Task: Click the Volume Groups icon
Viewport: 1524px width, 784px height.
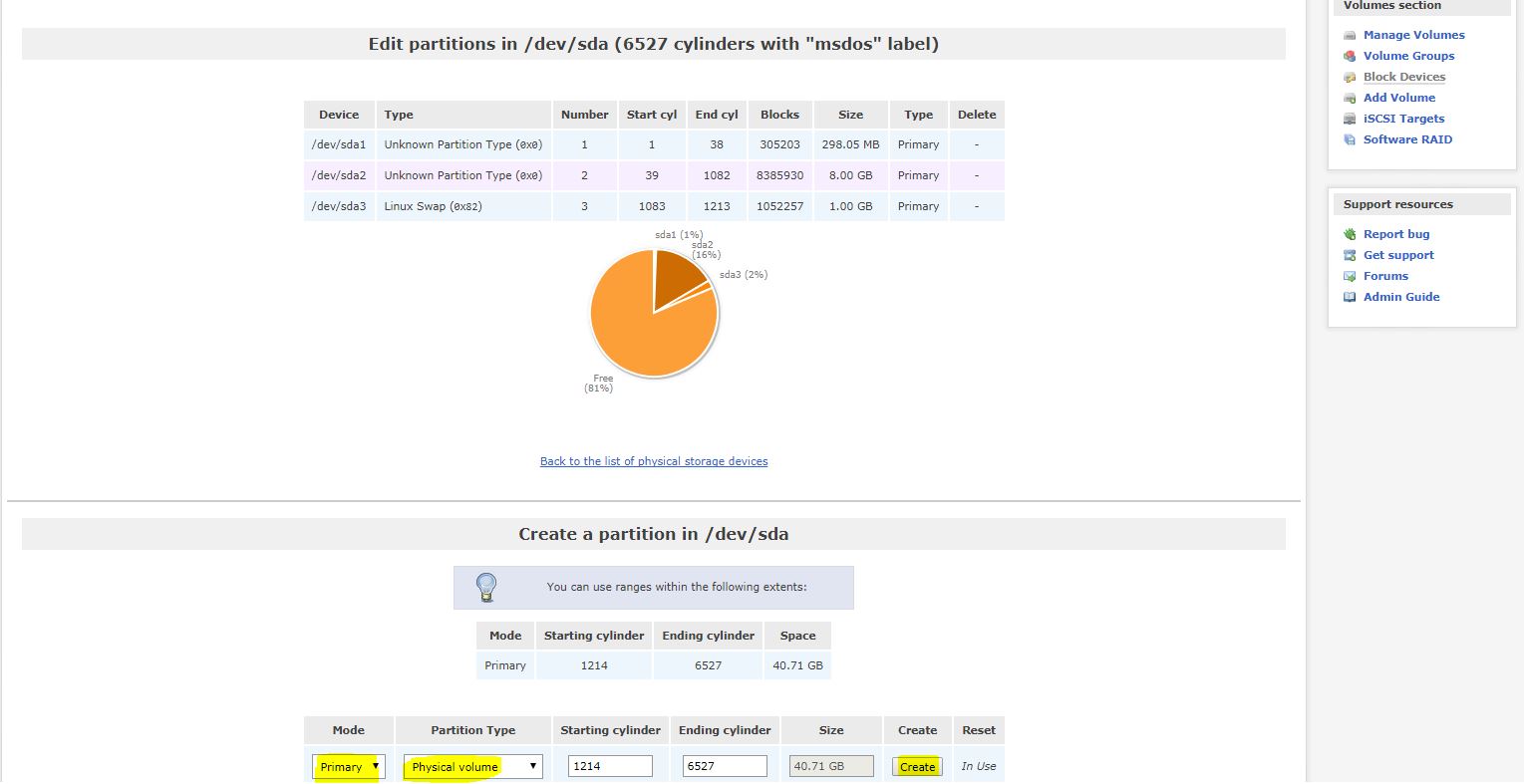Action: point(1350,56)
